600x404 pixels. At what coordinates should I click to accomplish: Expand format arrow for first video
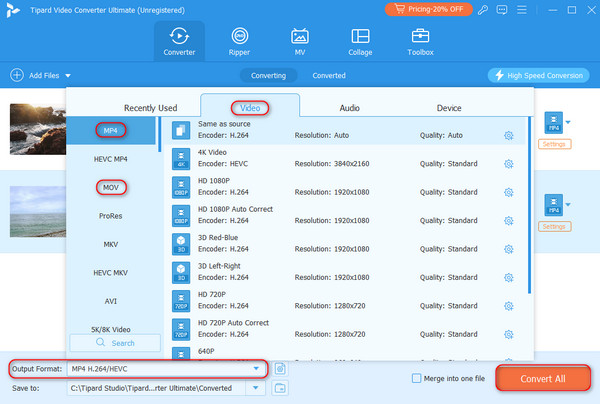(x=568, y=122)
